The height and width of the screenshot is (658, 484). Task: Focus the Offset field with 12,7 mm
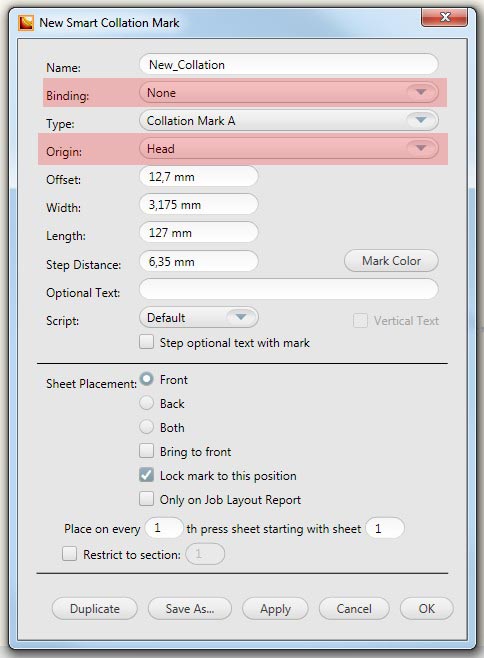click(199, 177)
